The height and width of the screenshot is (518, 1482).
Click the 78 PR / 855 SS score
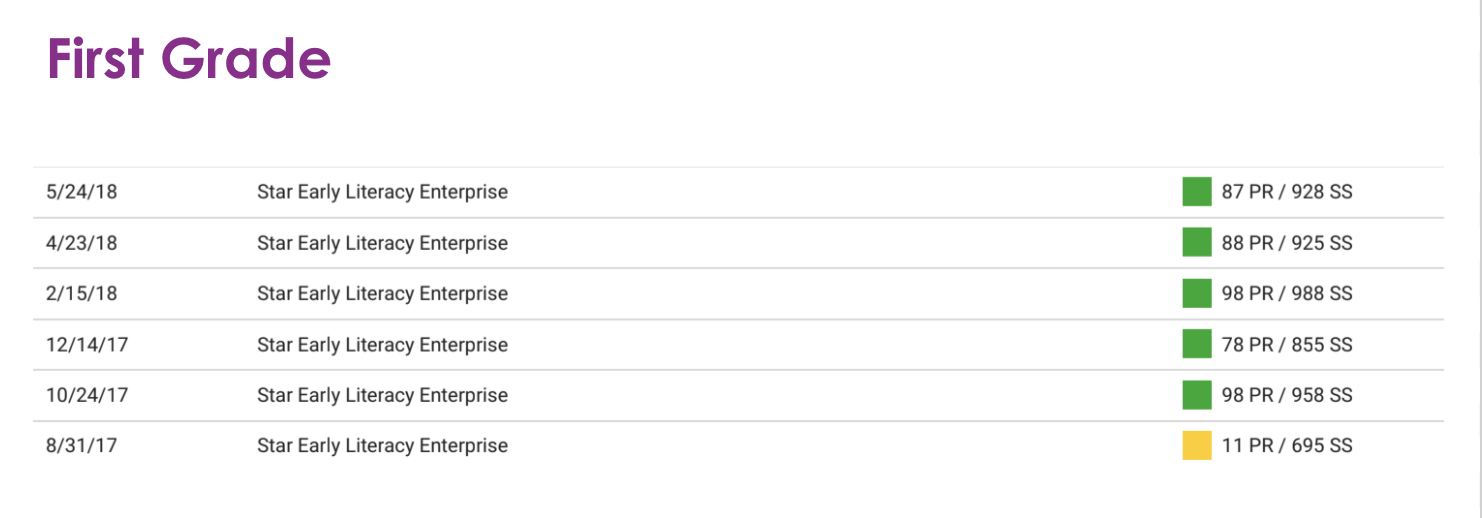(1286, 345)
